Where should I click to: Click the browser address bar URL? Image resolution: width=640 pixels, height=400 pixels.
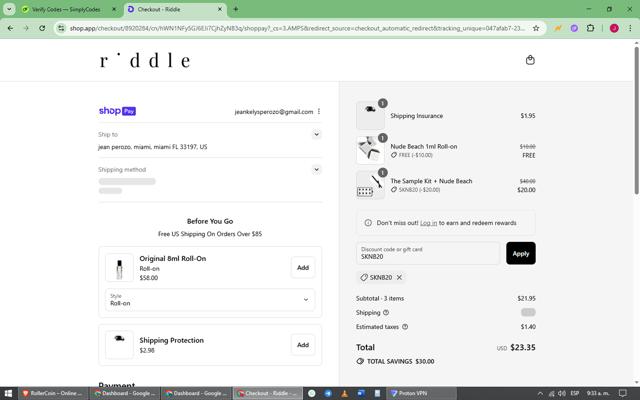(297, 28)
